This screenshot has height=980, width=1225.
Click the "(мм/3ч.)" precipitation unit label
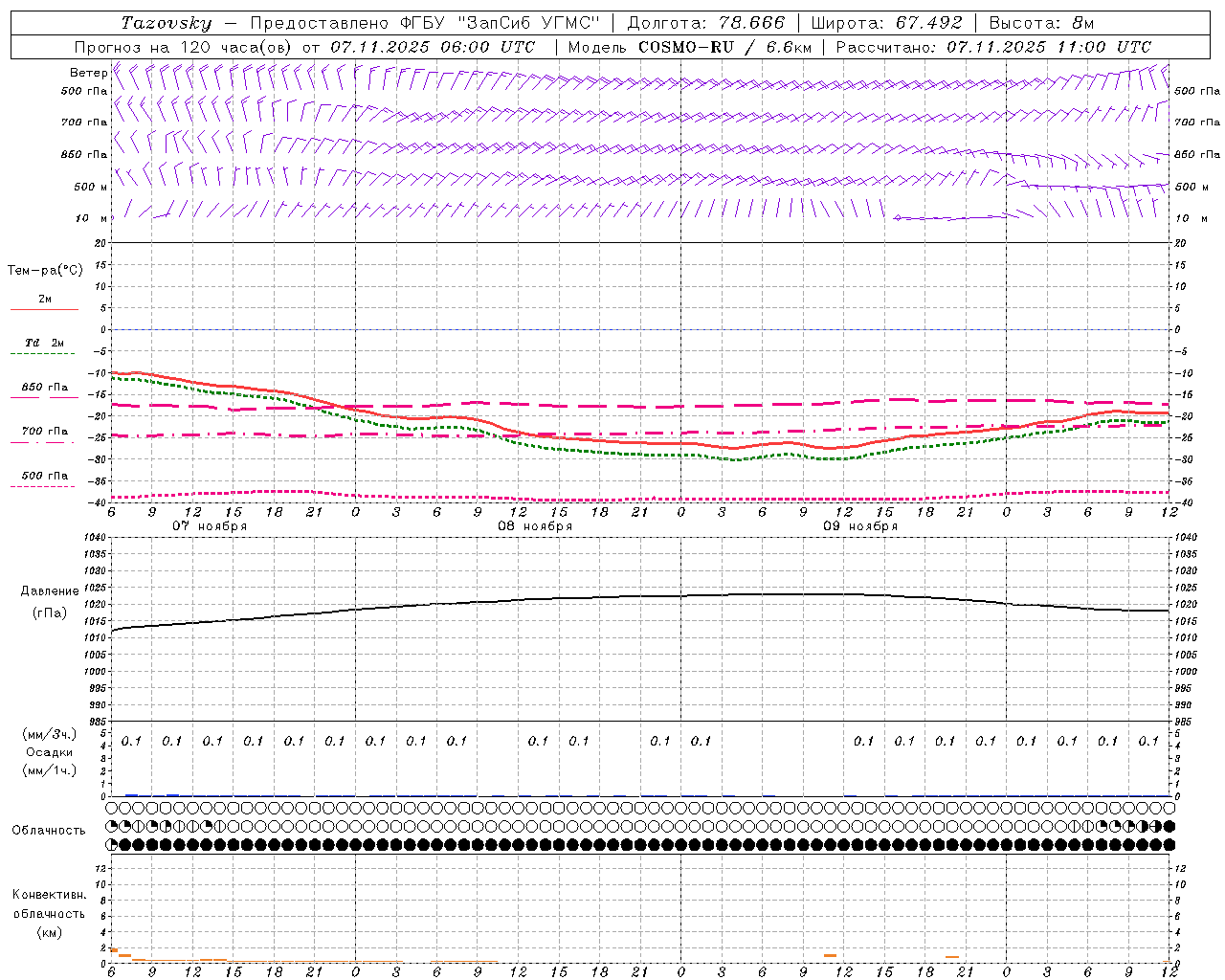tap(50, 734)
